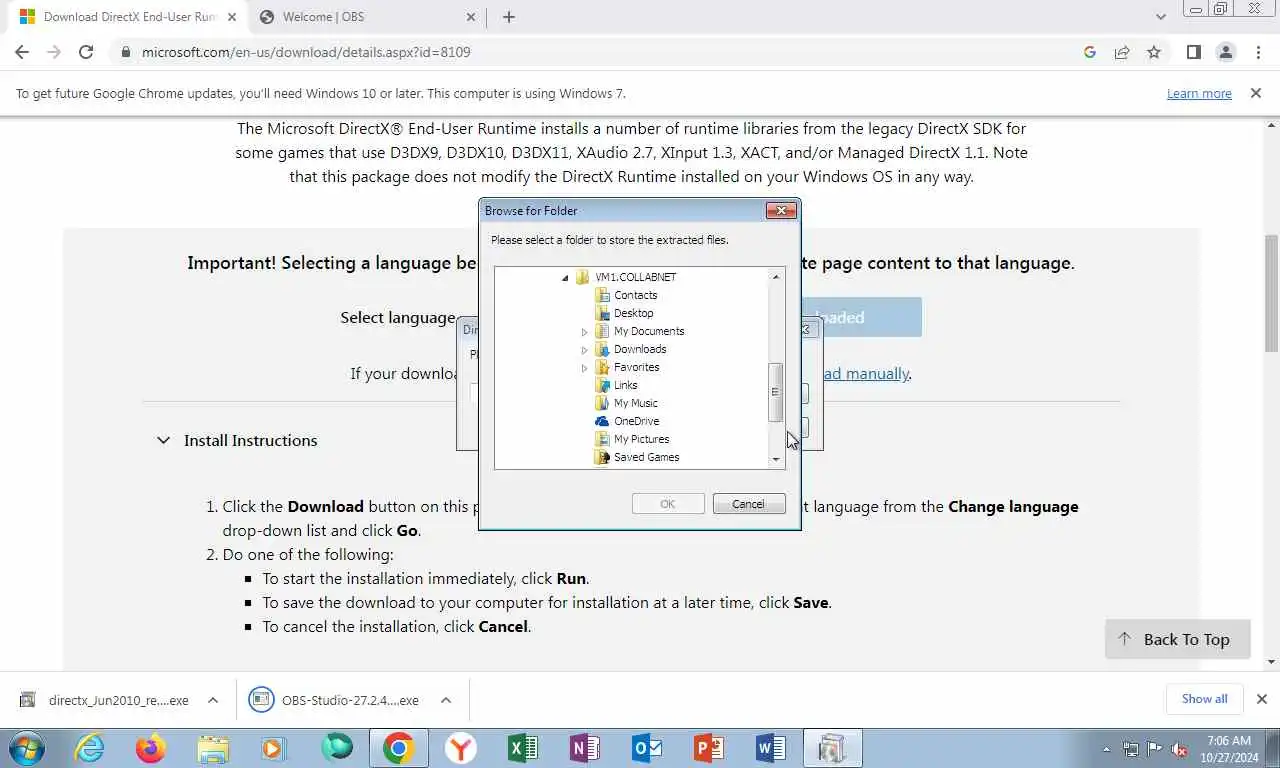
Task: Select Links folder in tree
Action: tap(625, 385)
